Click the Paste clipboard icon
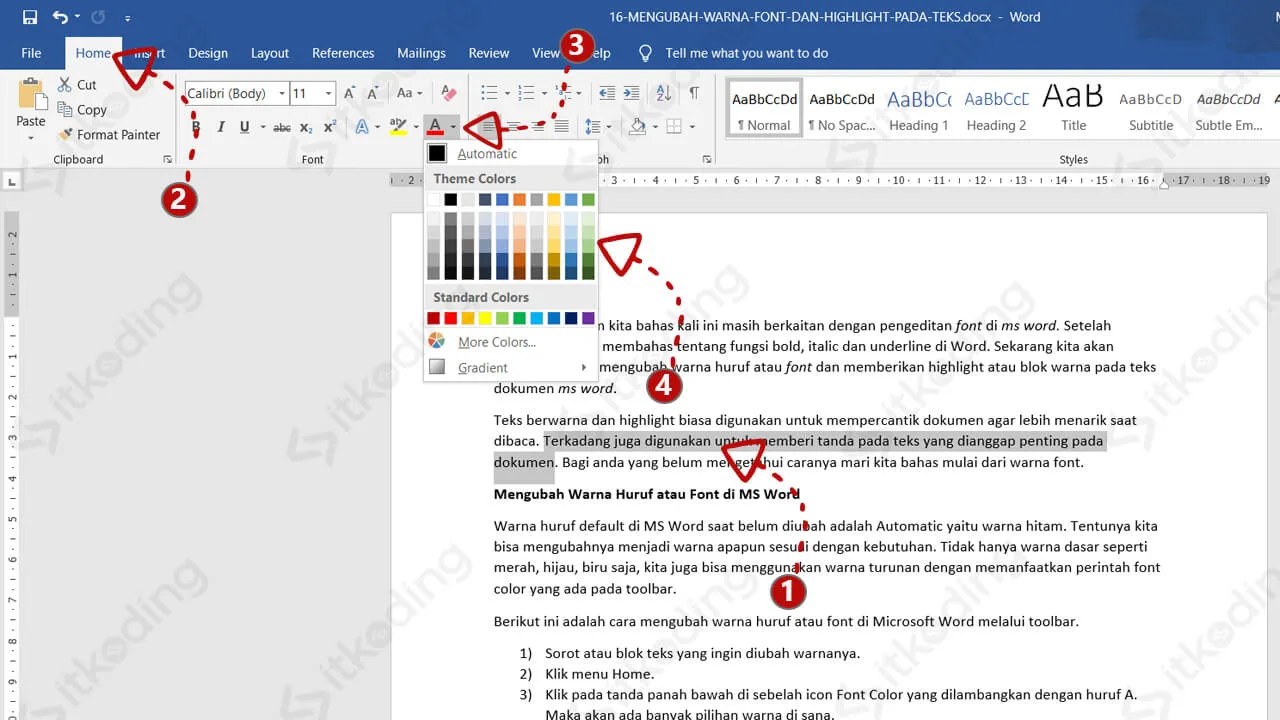This screenshot has height=720, width=1280. coord(31,93)
